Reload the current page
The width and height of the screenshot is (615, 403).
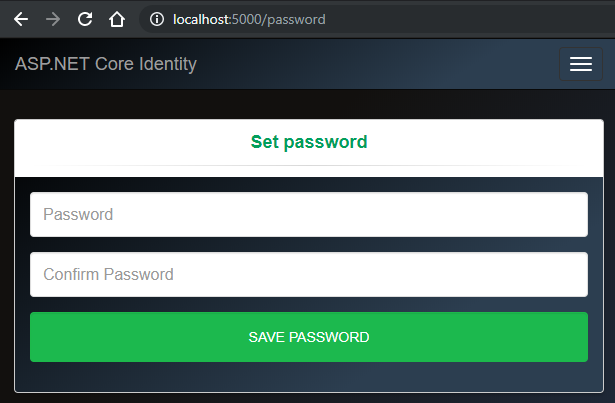85,19
